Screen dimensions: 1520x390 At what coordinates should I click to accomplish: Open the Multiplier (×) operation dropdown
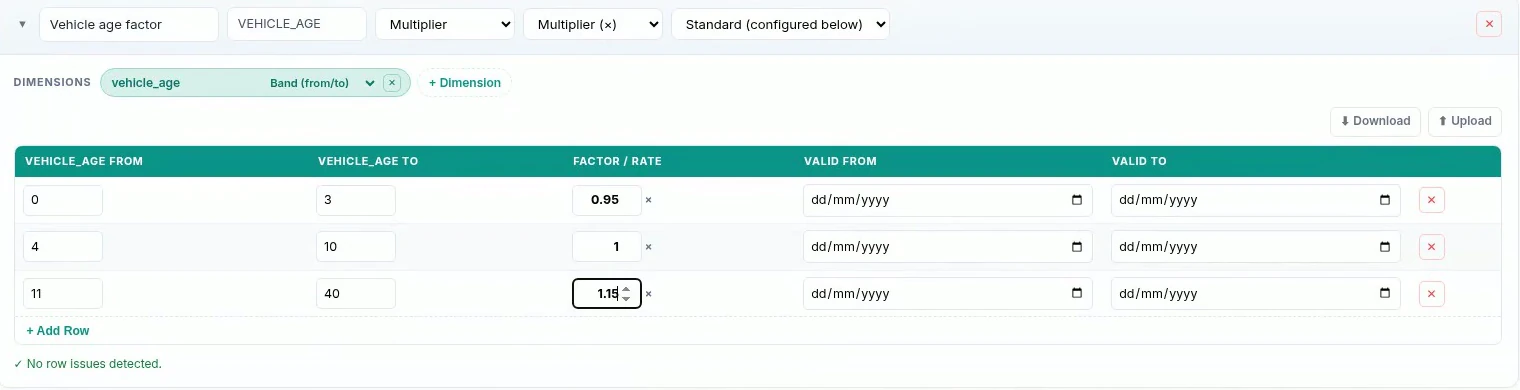point(593,24)
